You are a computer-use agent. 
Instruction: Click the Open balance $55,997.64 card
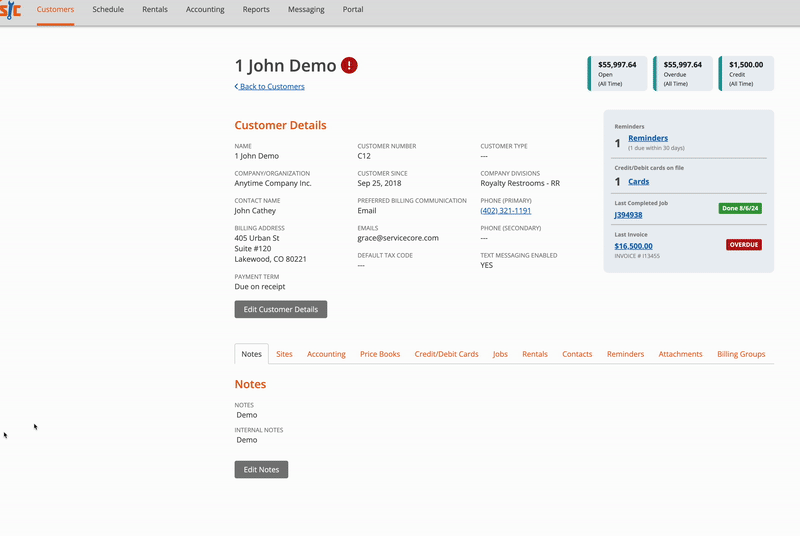pyautogui.click(x=617, y=73)
